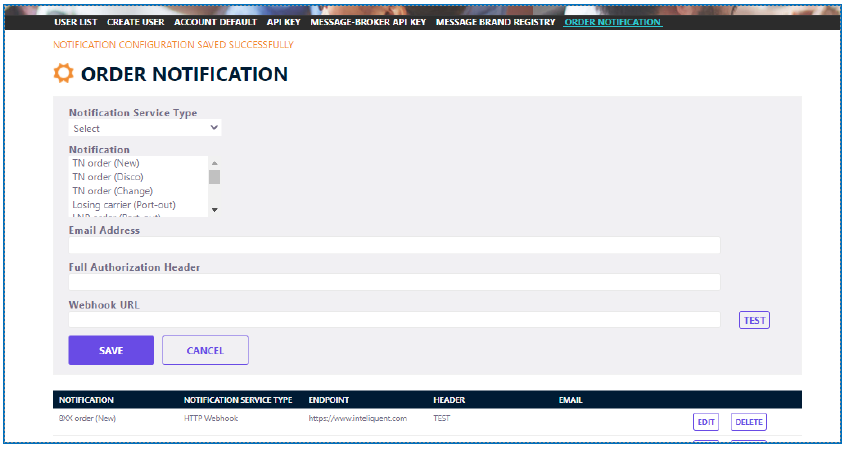Screen dimensions: 846x449
Task: Click the Webhook URL input field
Action: click(394, 320)
